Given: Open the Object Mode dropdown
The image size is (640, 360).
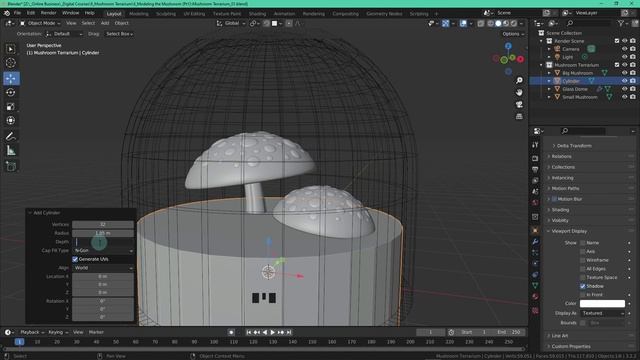Looking at the screenshot, I should point(40,23).
